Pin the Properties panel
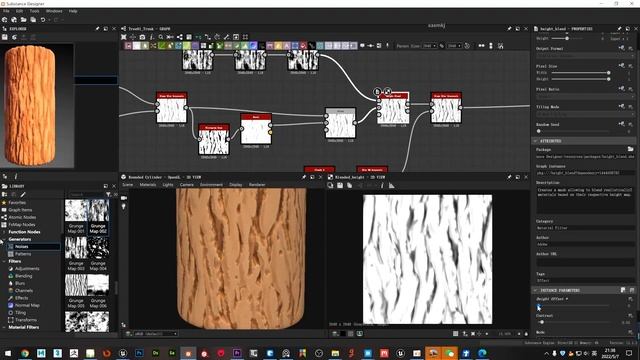 (619, 29)
